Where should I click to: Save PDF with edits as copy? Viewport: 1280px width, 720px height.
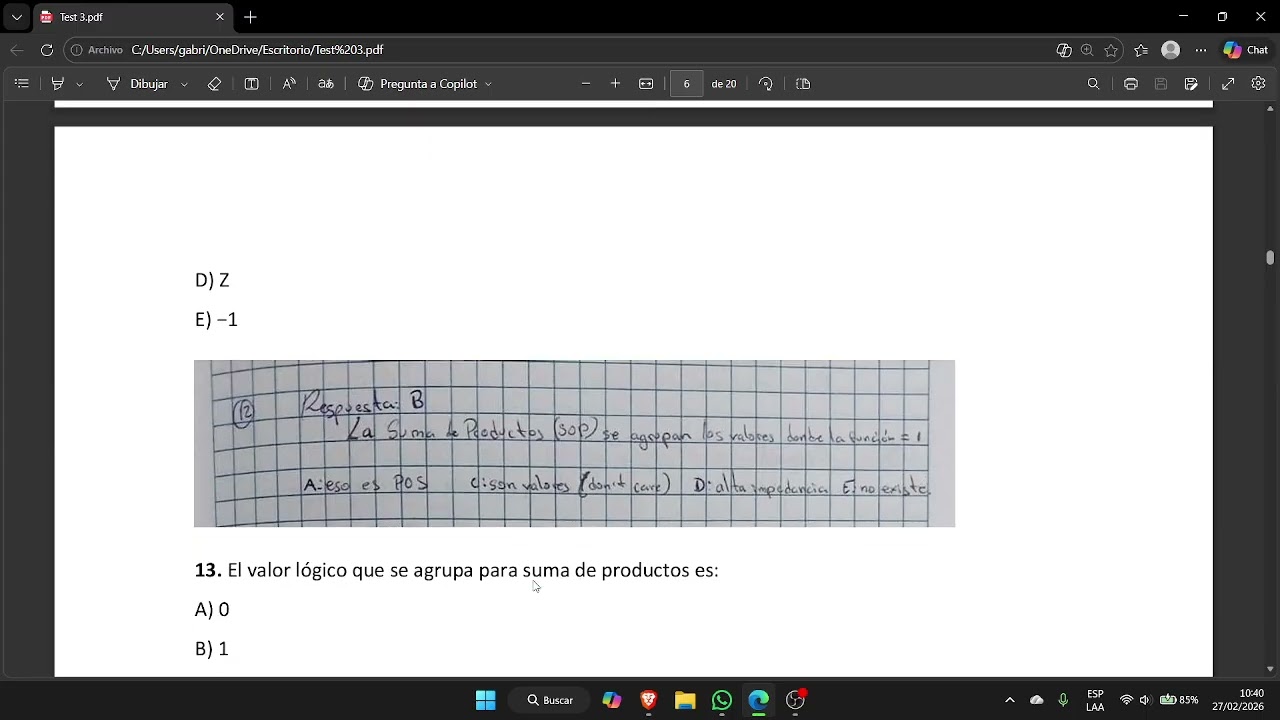[1191, 84]
